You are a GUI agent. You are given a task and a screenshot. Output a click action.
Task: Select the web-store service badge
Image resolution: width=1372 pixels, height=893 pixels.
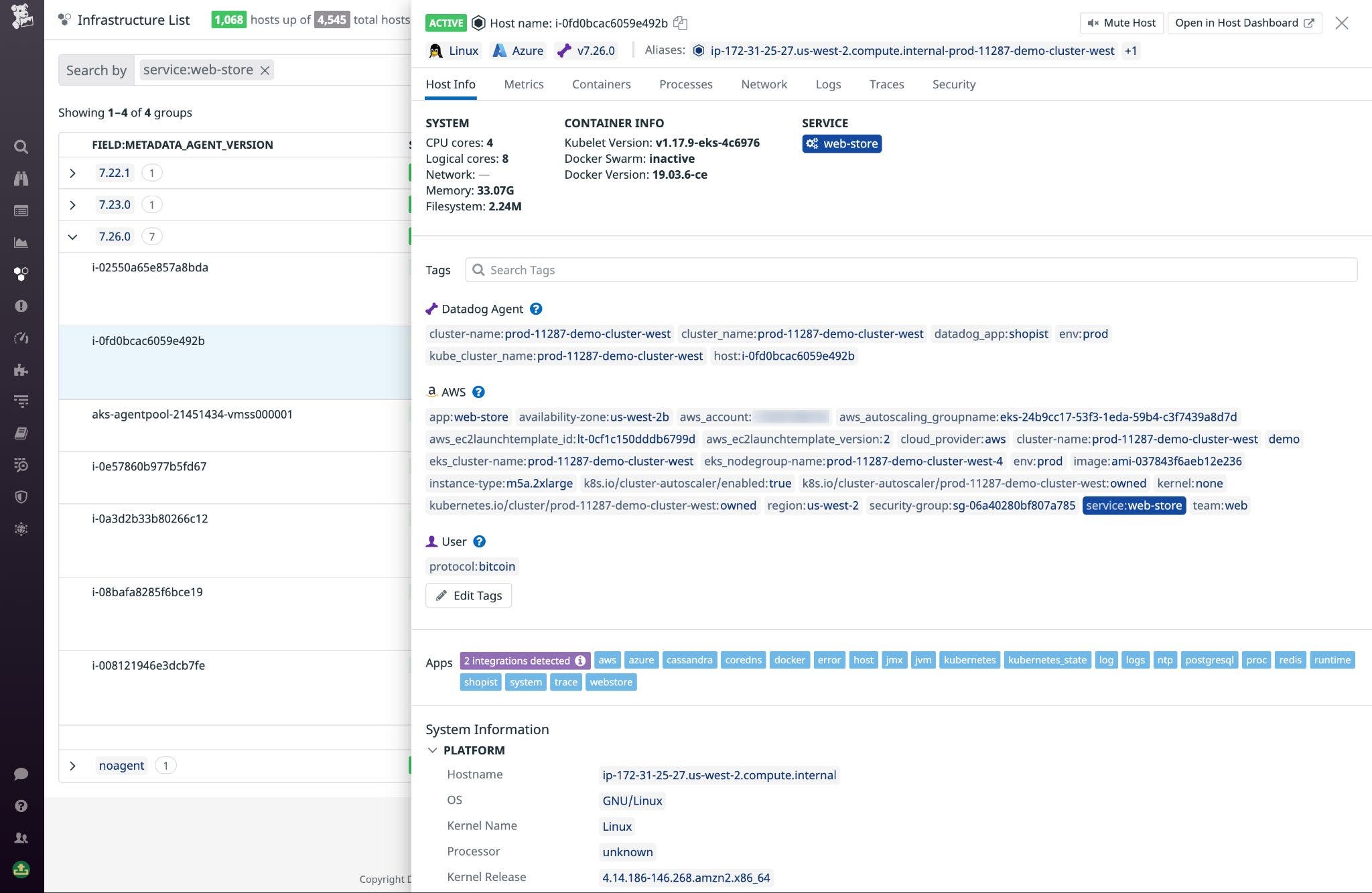[x=841, y=143]
